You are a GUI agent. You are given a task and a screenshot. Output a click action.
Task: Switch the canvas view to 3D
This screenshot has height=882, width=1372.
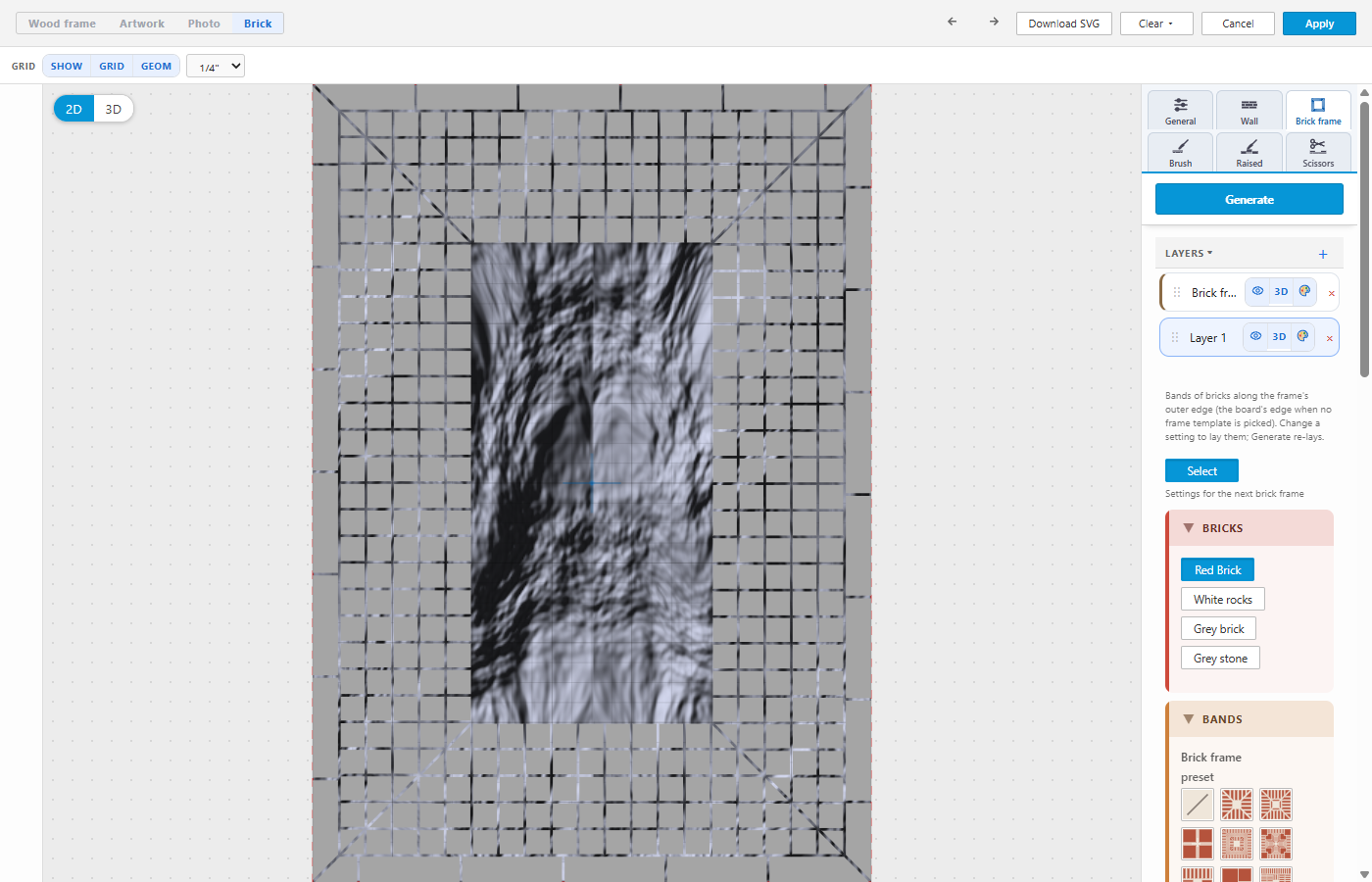[114, 109]
